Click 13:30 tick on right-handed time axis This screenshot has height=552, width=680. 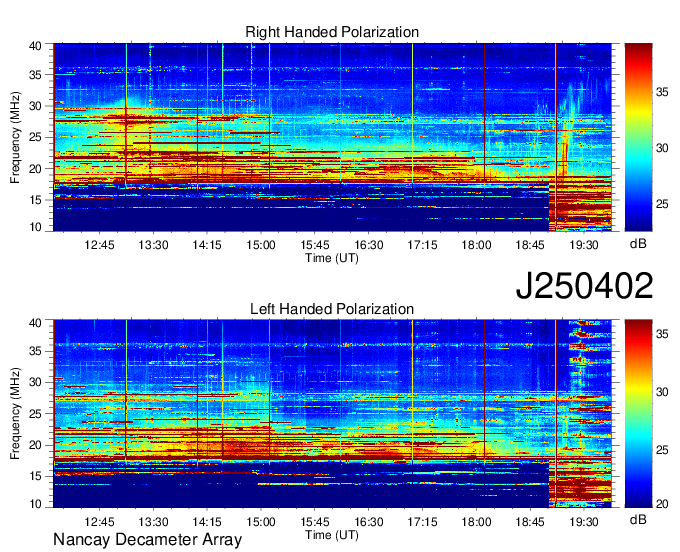coord(153,245)
